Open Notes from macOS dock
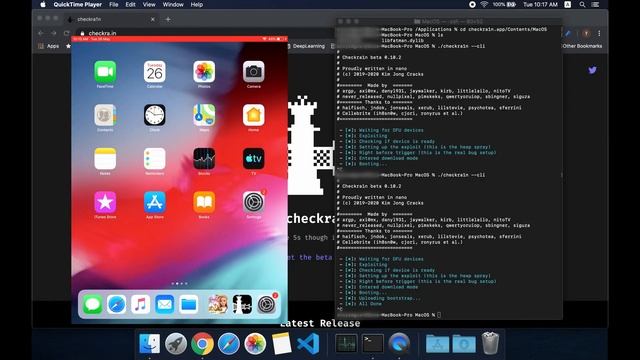Screen dimensions: 640x360 coord(282,344)
